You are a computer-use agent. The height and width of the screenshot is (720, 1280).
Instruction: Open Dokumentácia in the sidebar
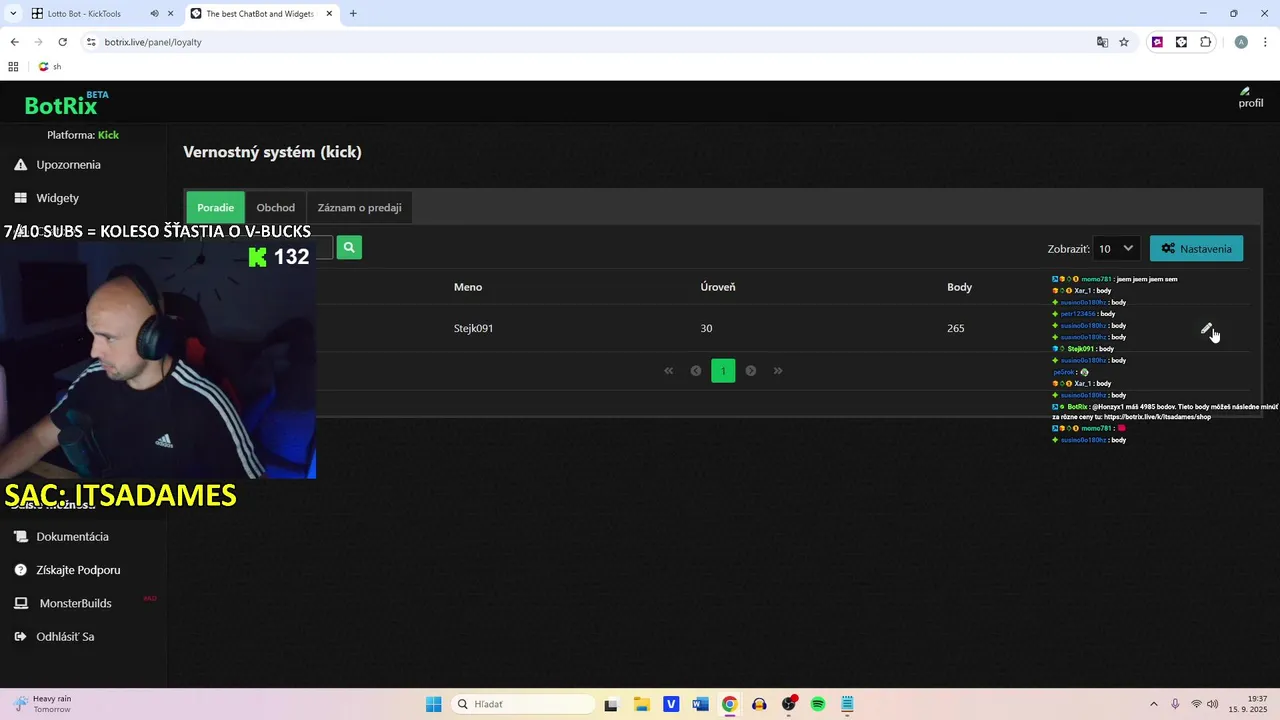72,536
